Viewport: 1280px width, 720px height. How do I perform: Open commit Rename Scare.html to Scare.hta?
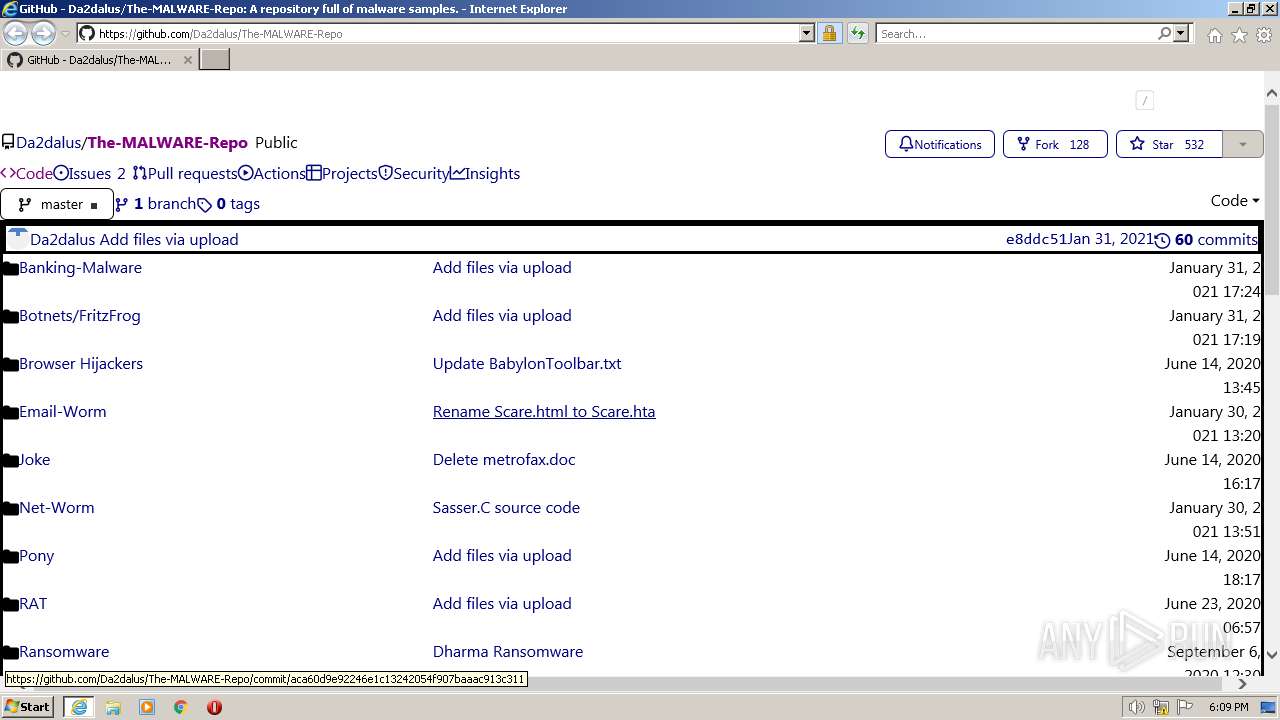point(544,412)
